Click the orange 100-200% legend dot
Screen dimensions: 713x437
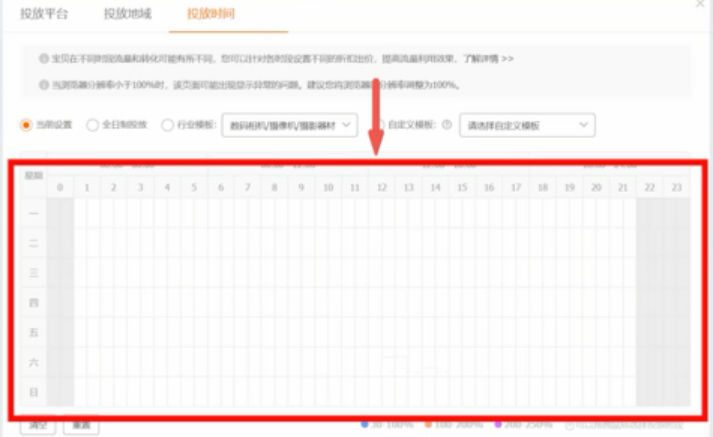click(x=427, y=425)
